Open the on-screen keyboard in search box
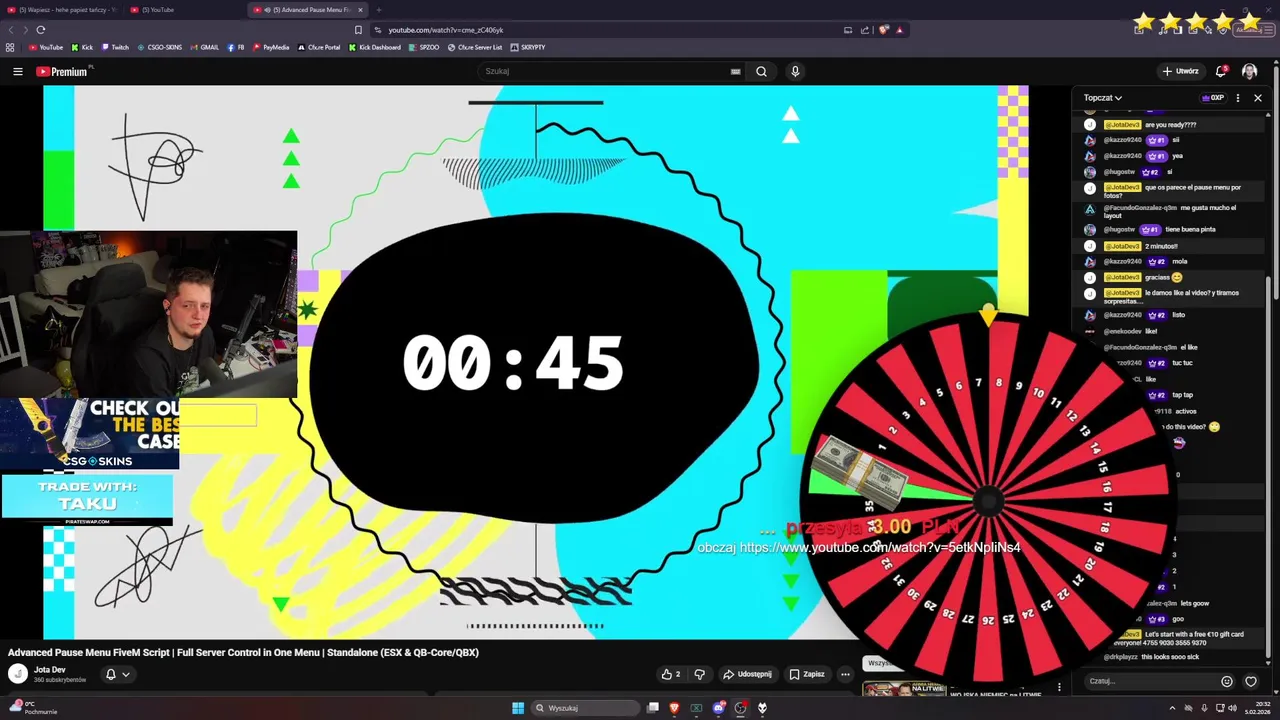Viewport: 1280px width, 720px height. pos(735,71)
